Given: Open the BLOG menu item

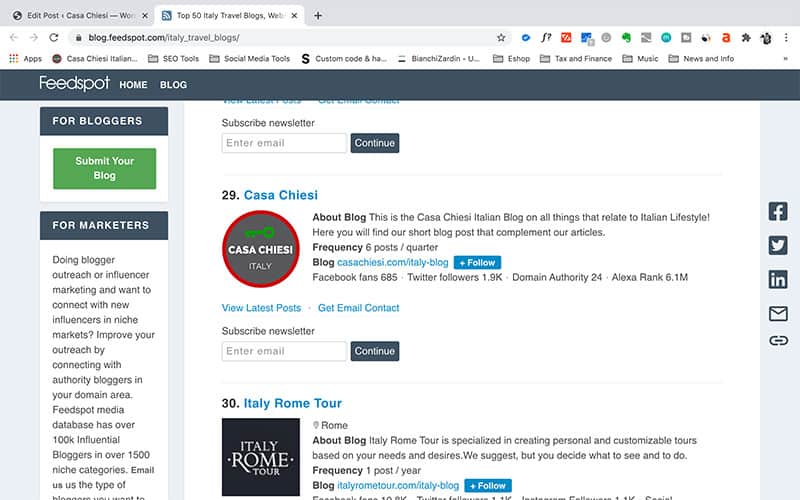Looking at the screenshot, I should 173,85.
